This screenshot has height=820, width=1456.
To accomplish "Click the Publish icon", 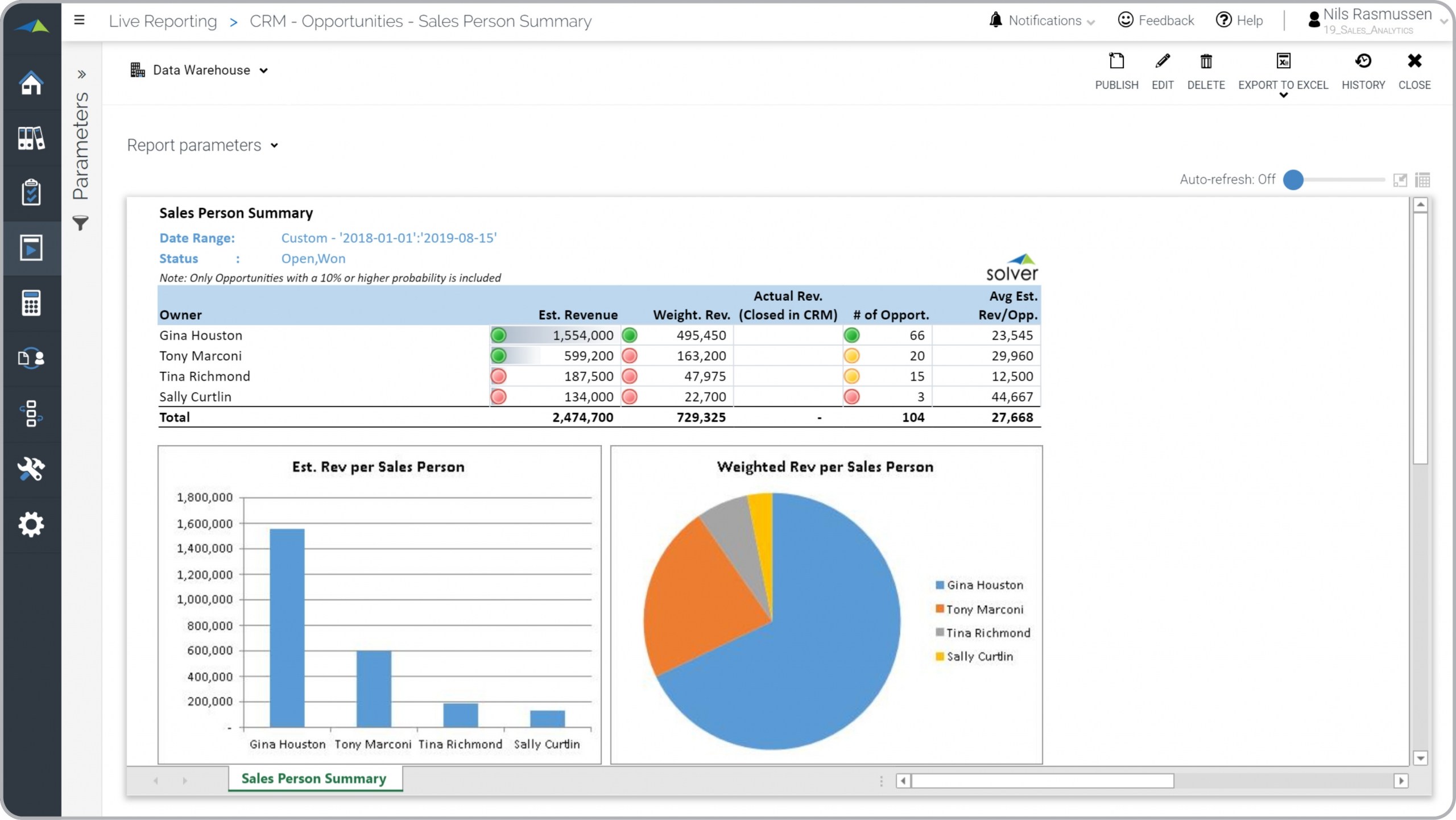I will pyautogui.click(x=1116, y=61).
